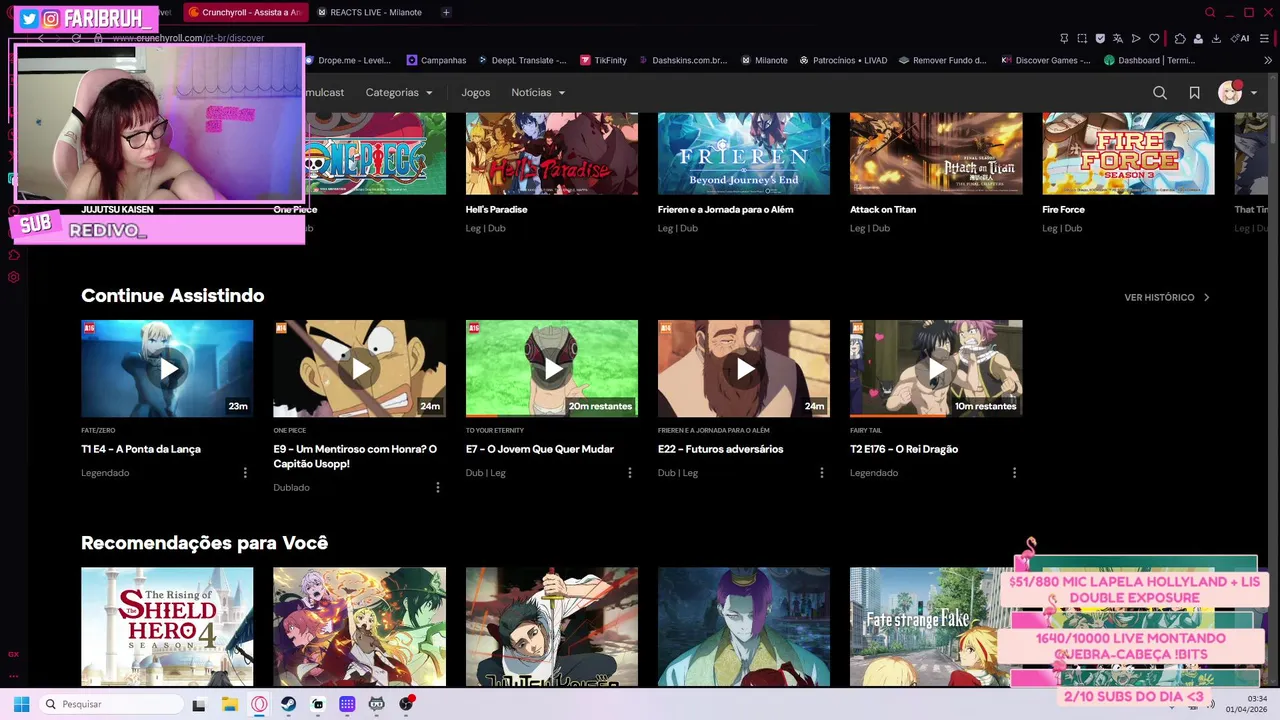Open Rising of the Shield Hero recommendation
Image resolution: width=1280 pixels, height=720 pixels.
click(167, 626)
